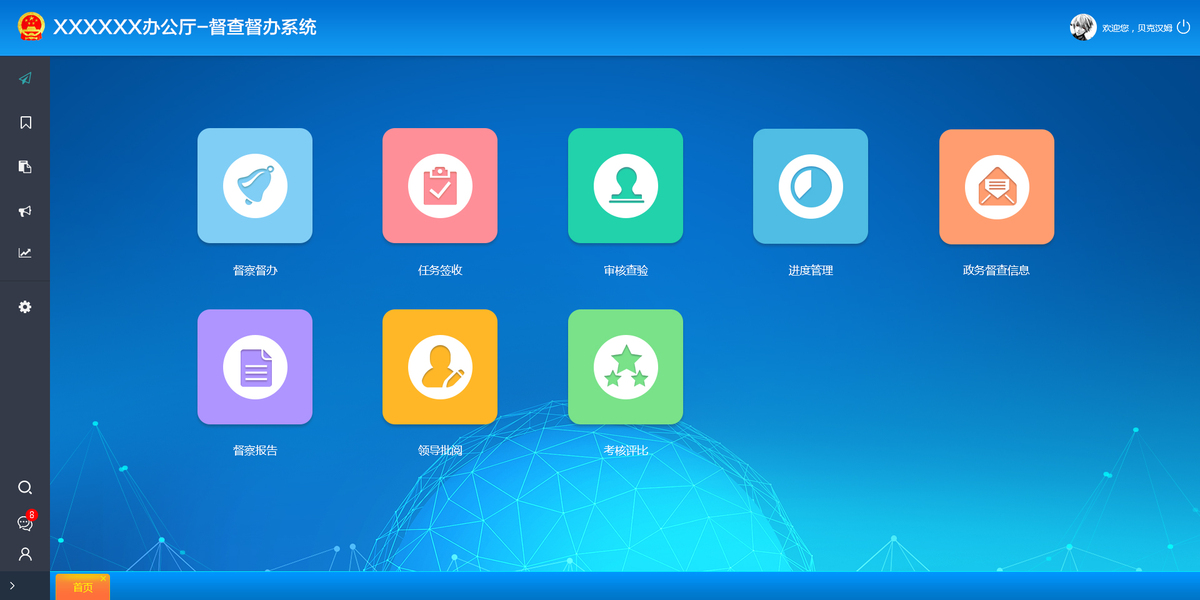
Task: Close the 首页 tab
Action: click(x=103, y=578)
